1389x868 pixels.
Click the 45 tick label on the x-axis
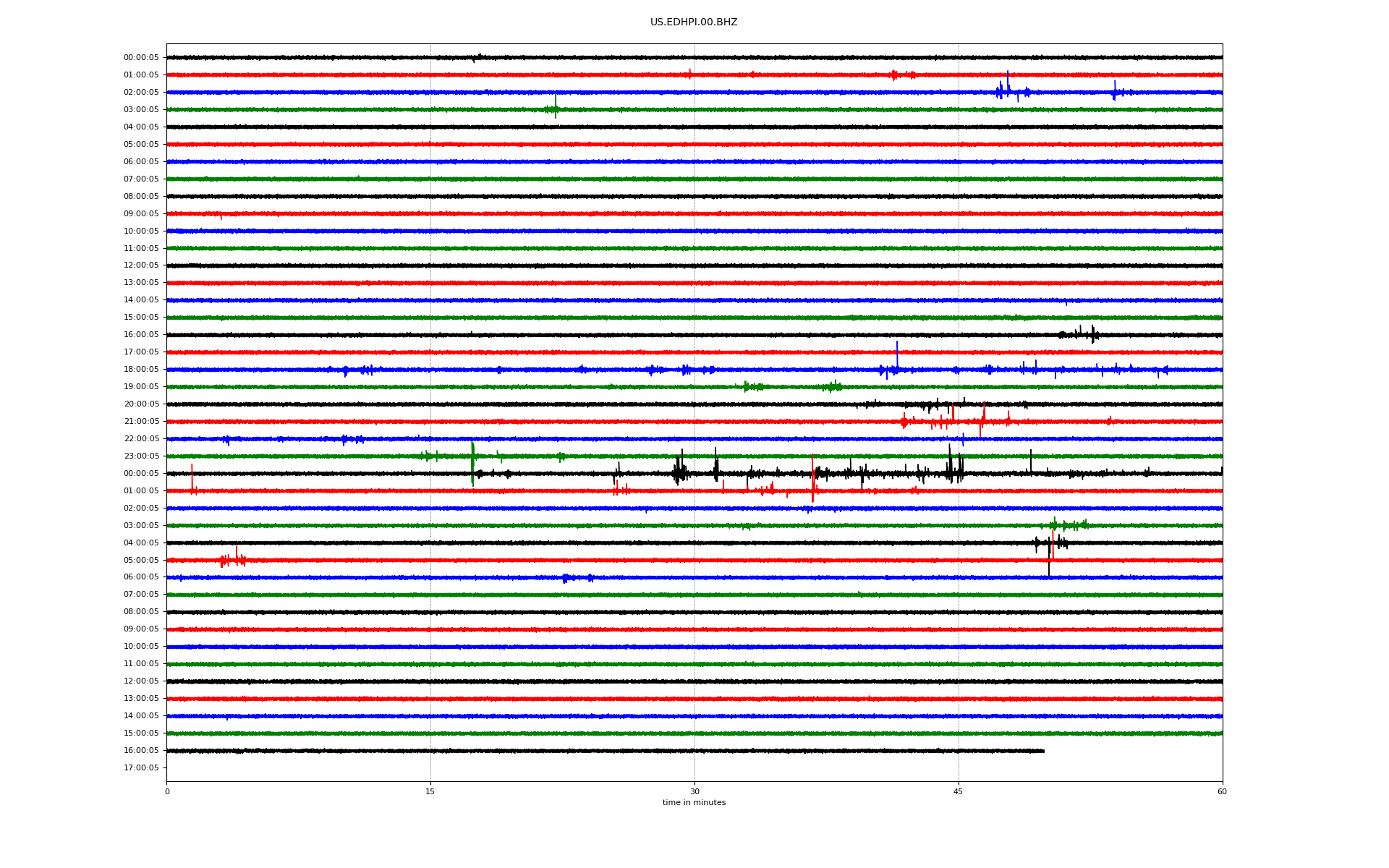(958, 792)
